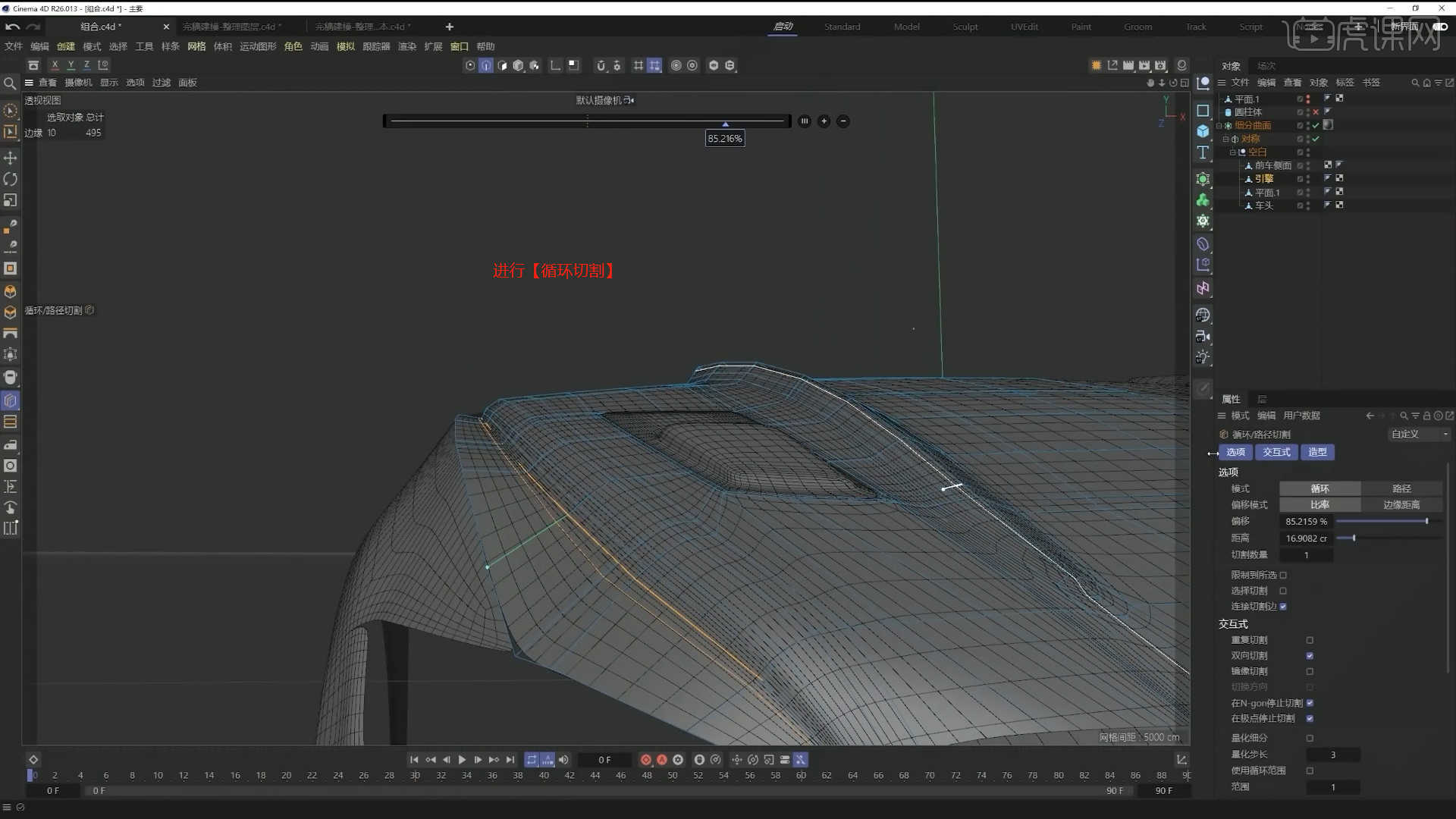The width and height of the screenshot is (1456, 819).
Task: Set mode to 循环
Action: click(1319, 489)
